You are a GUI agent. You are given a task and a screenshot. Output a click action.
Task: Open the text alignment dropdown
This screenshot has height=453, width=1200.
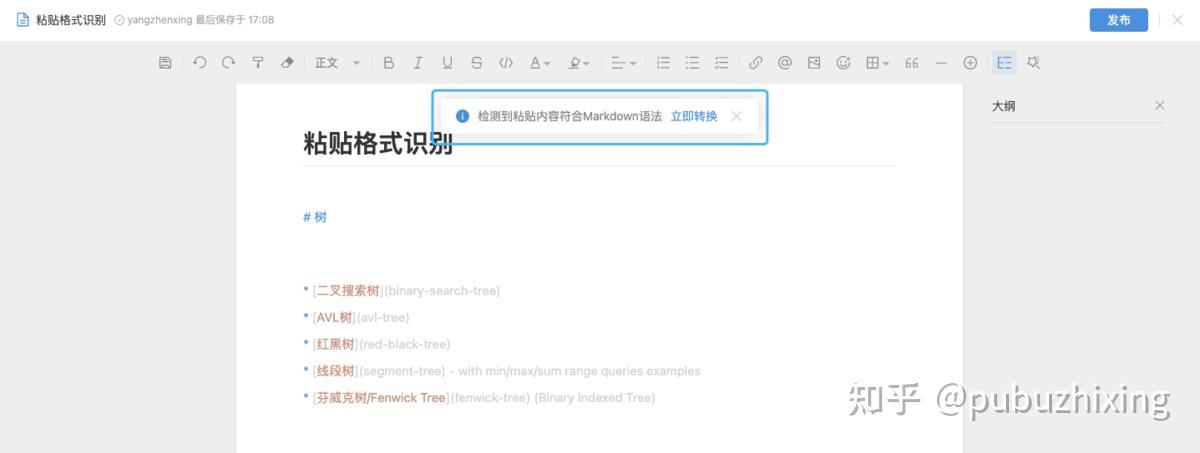[x=623, y=63]
